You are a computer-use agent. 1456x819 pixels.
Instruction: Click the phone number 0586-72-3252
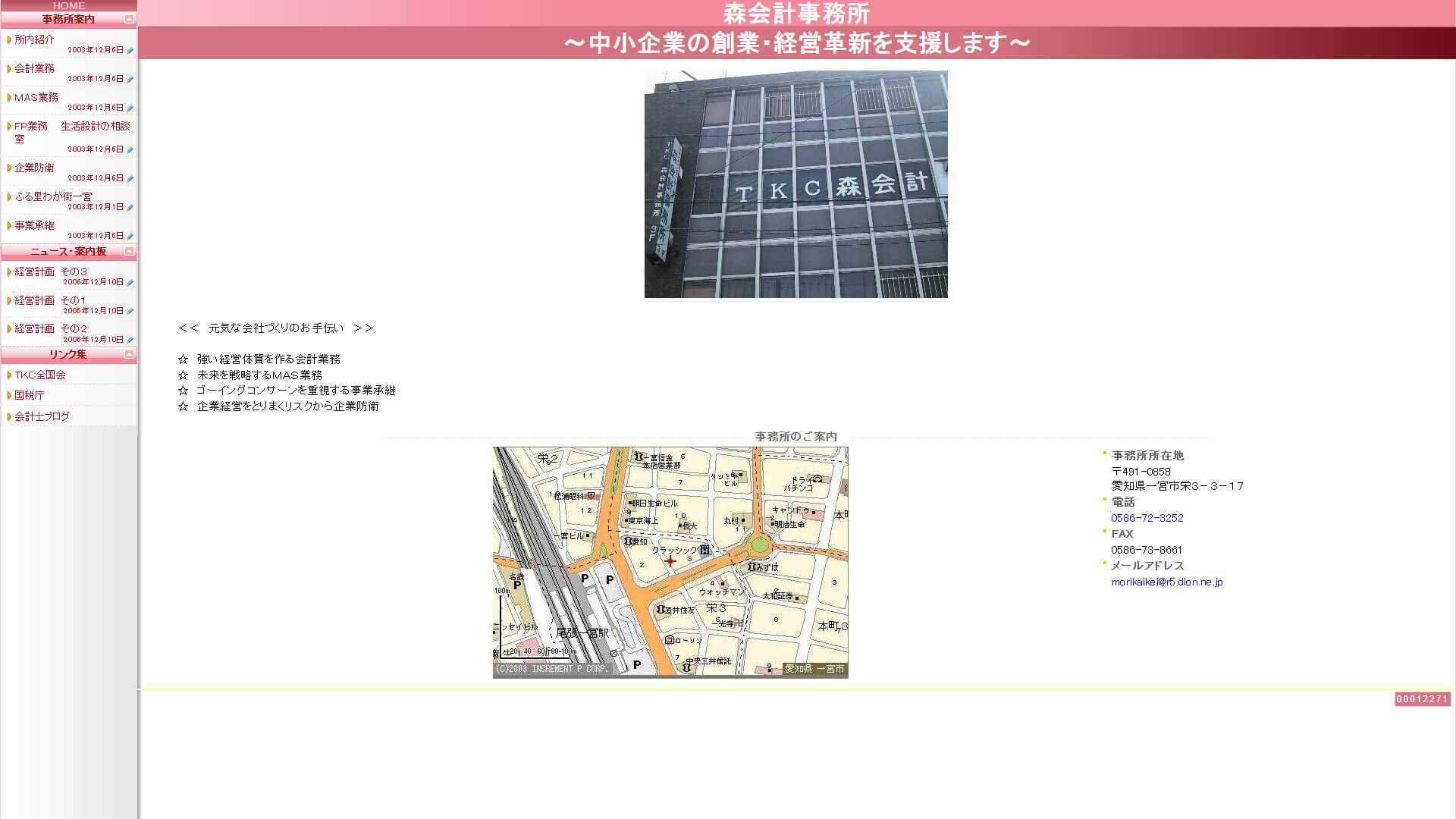coord(1147,518)
